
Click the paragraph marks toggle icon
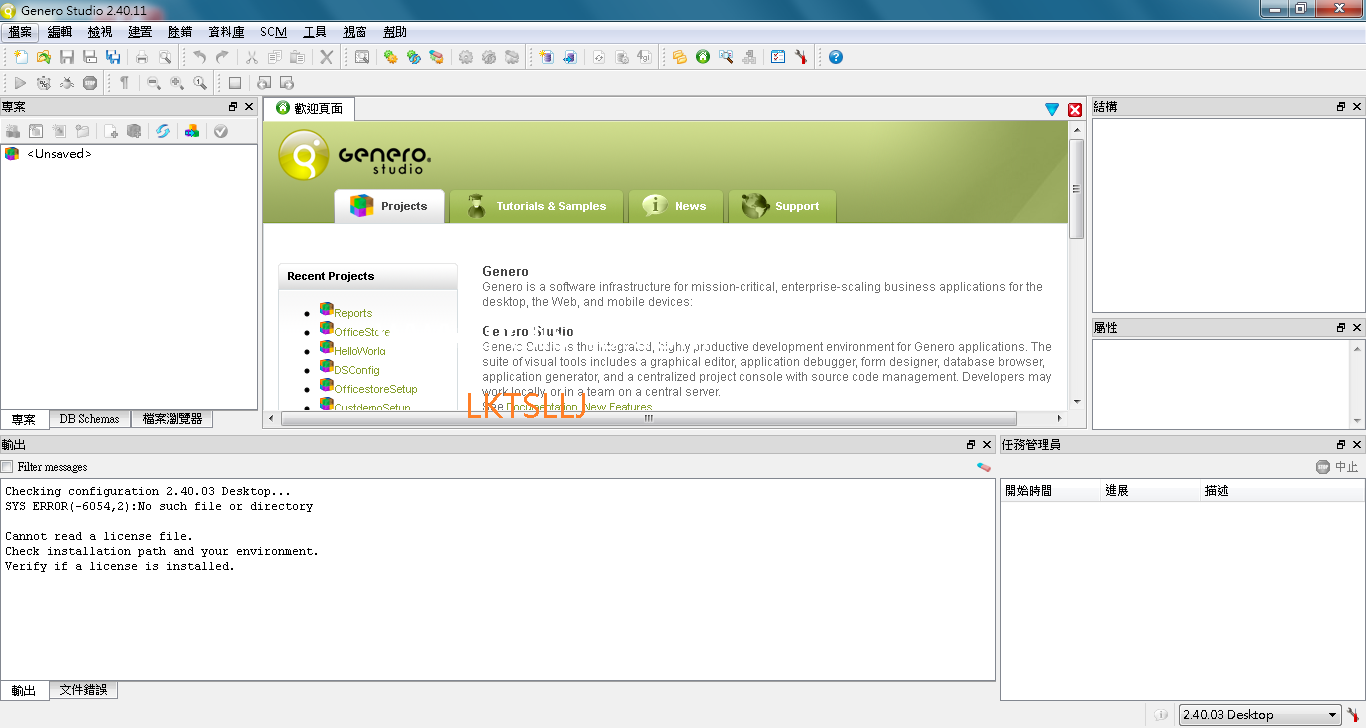pos(124,83)
